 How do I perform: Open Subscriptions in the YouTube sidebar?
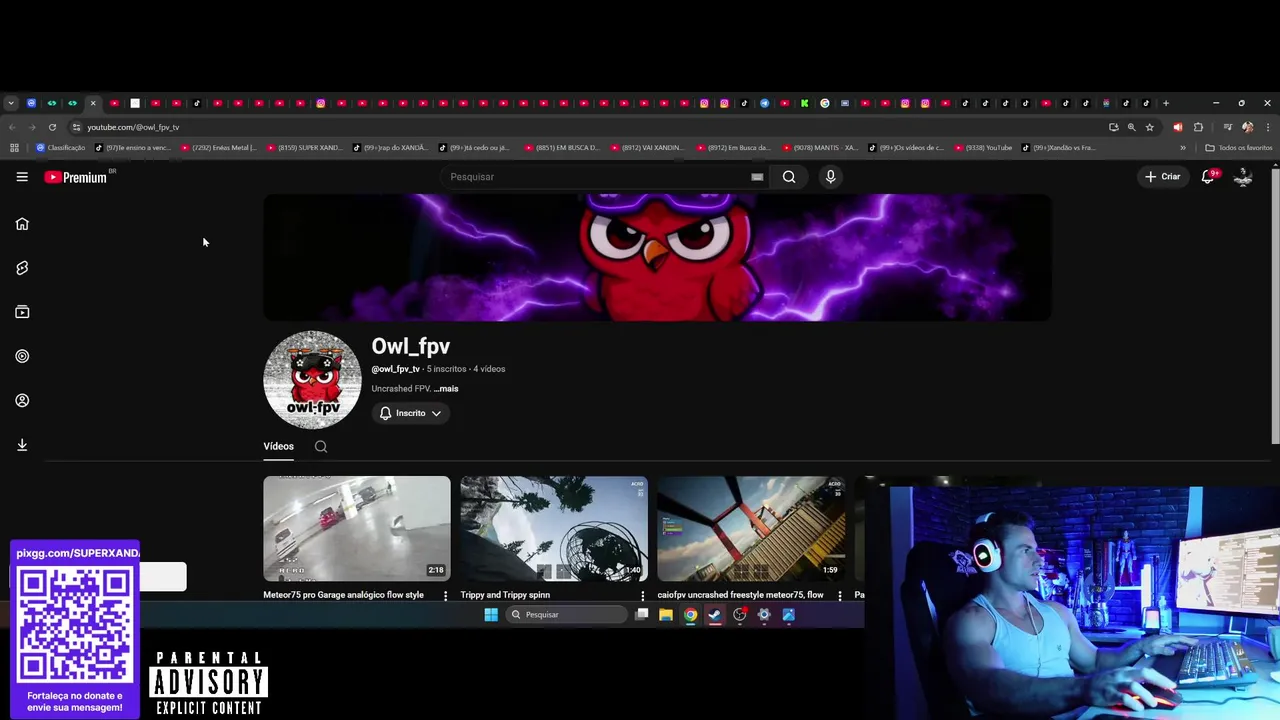coord(22,312)
